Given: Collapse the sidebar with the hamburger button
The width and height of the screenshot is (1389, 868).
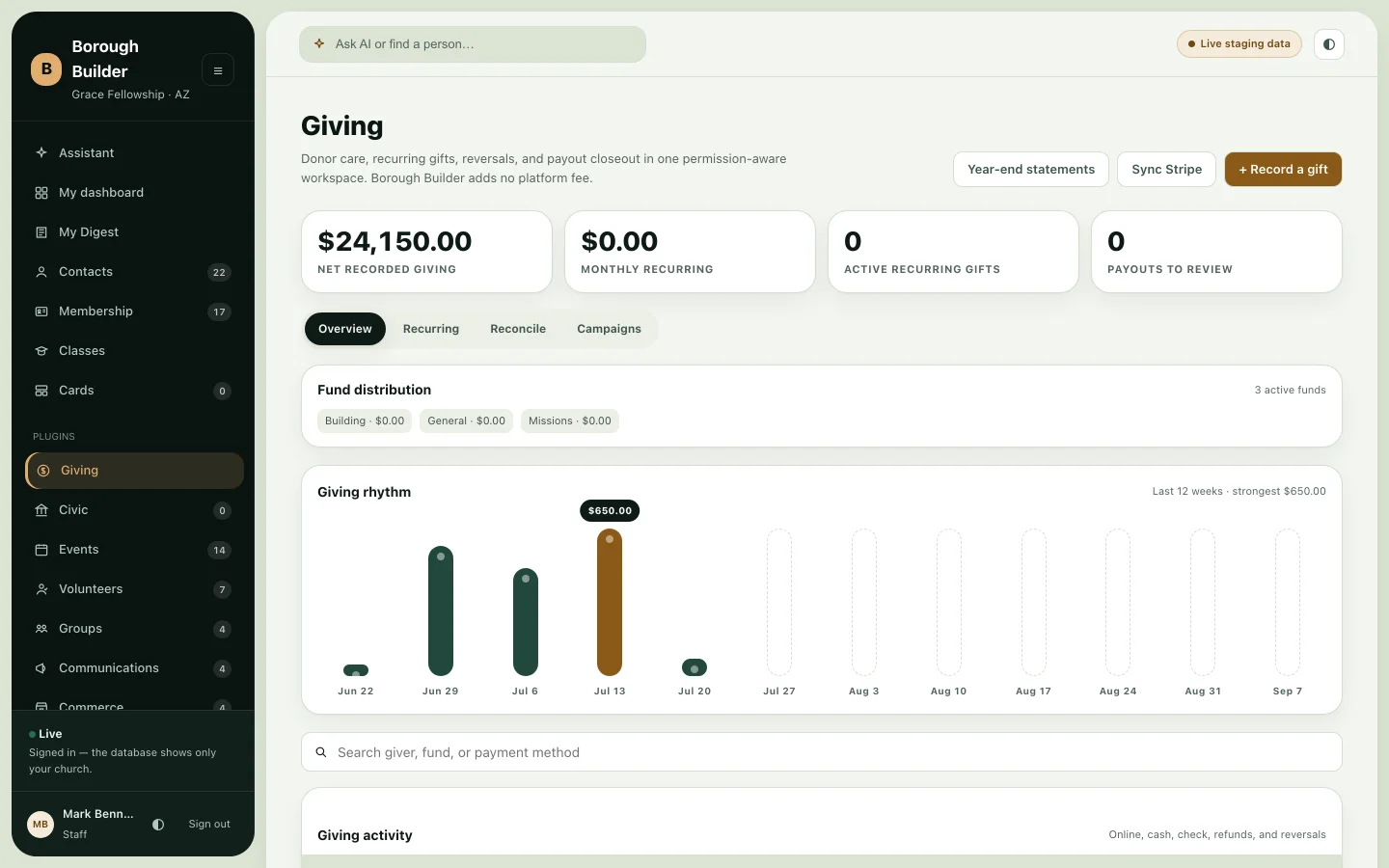Looking at the screenshot, I should tap(218, 70).
